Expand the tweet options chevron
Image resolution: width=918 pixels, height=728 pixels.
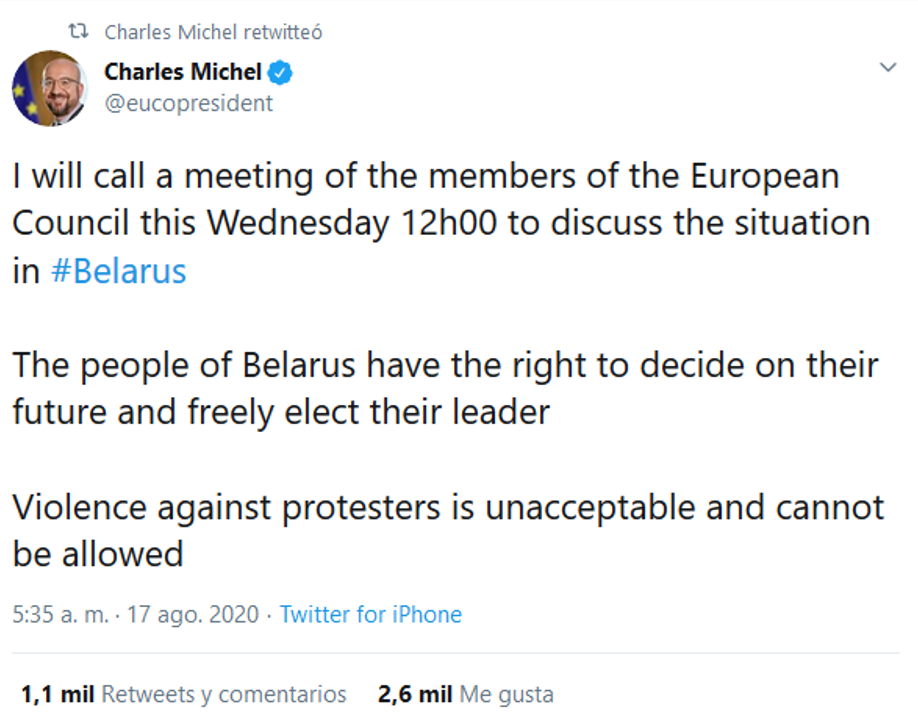886,68
